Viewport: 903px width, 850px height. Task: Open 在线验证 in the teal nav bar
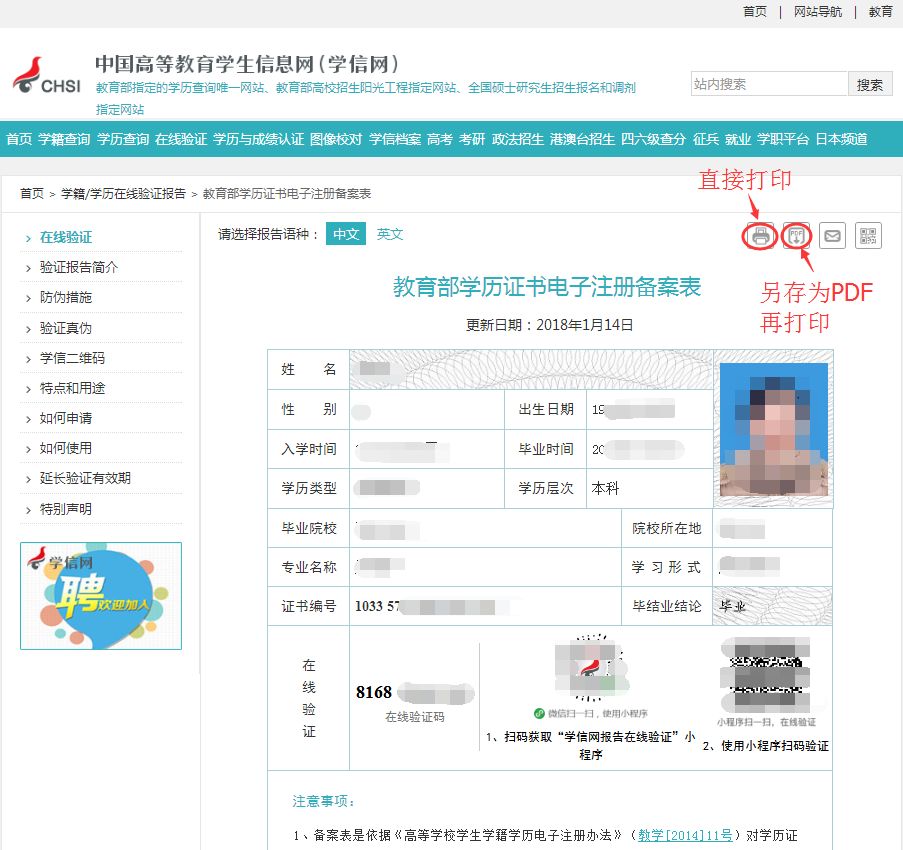181,139
